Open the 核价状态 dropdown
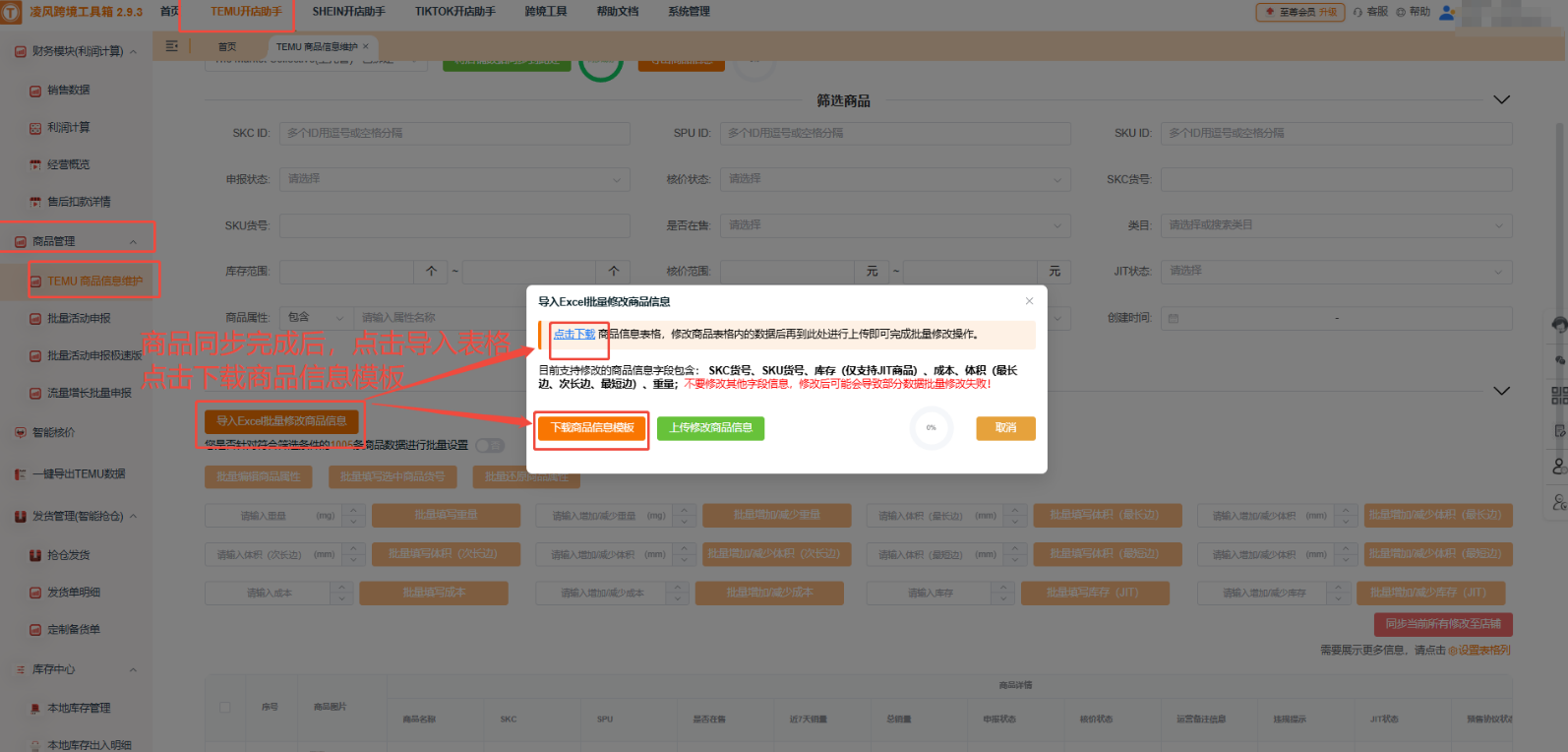 pos(895,179)
